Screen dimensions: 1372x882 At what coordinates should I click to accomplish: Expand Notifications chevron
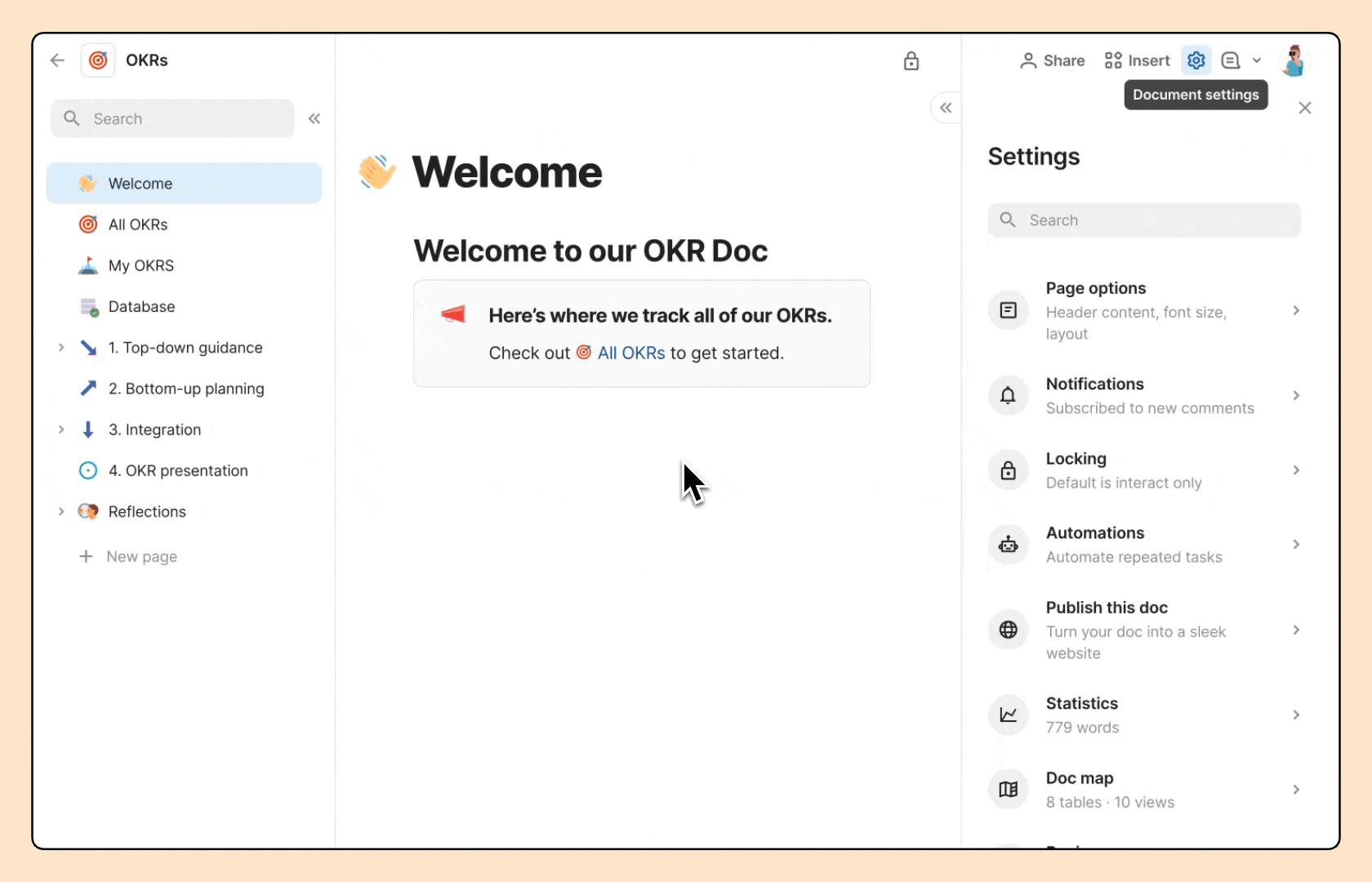(x=1296, y=395)
